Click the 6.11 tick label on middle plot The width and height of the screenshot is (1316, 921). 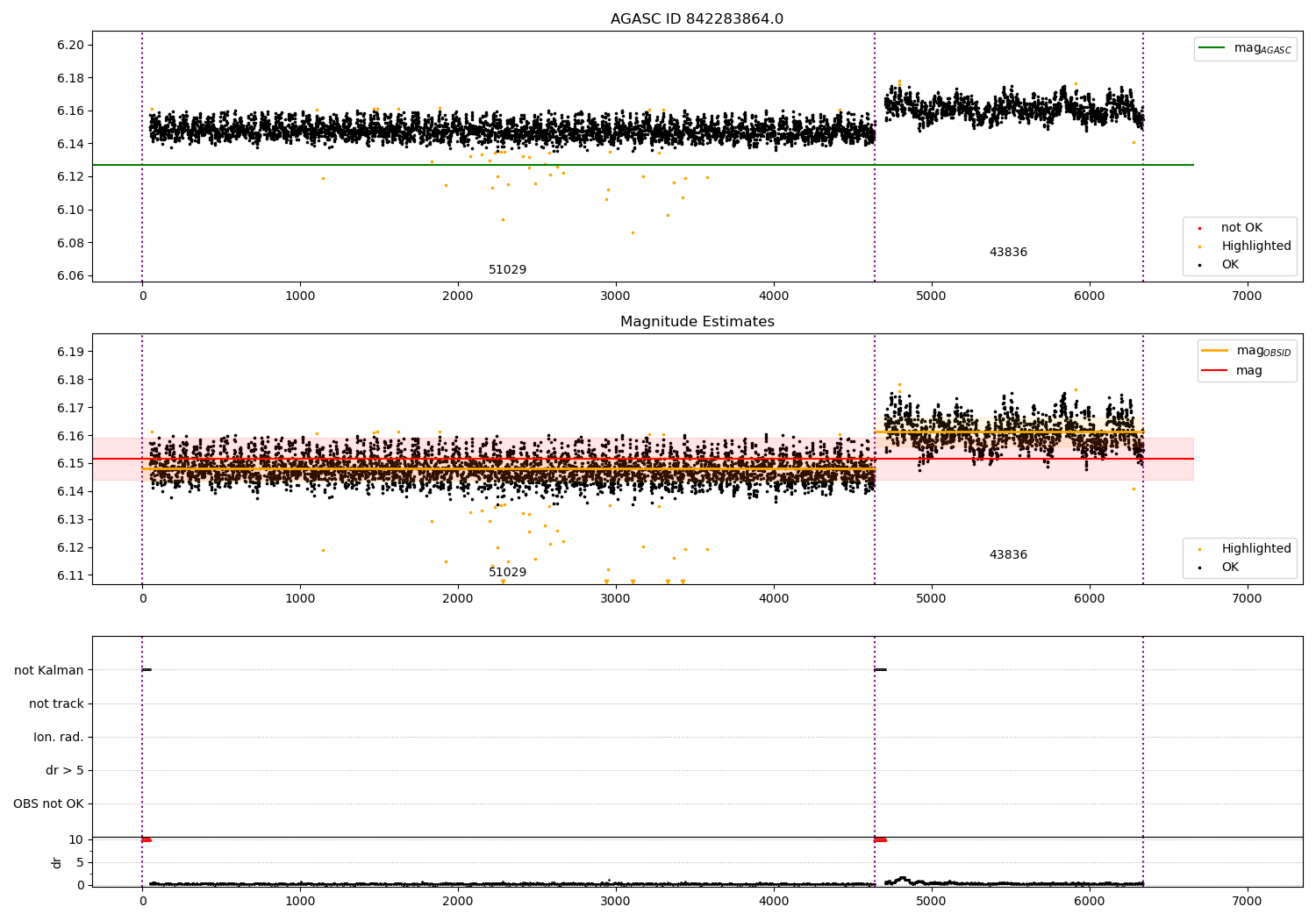69,575
